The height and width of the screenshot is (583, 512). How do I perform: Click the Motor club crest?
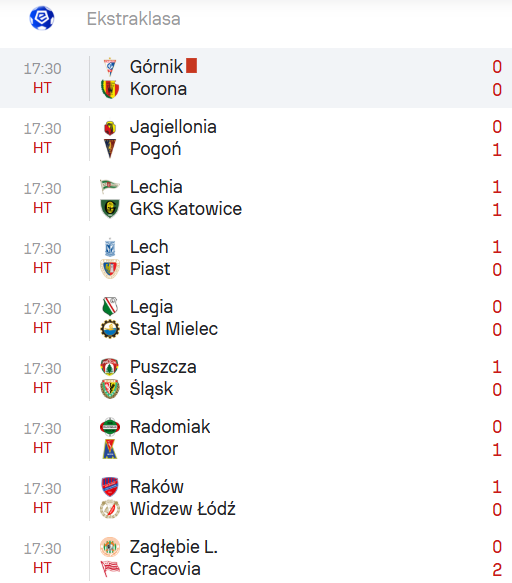[110, 449]
